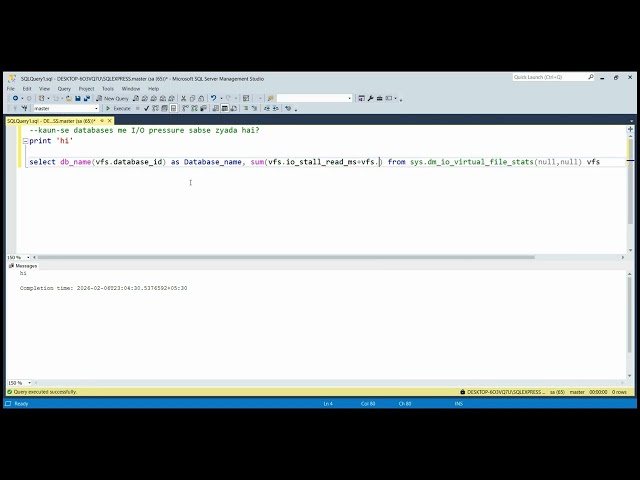
Task: Open the Tools menu
Action: tap(108, 89)
